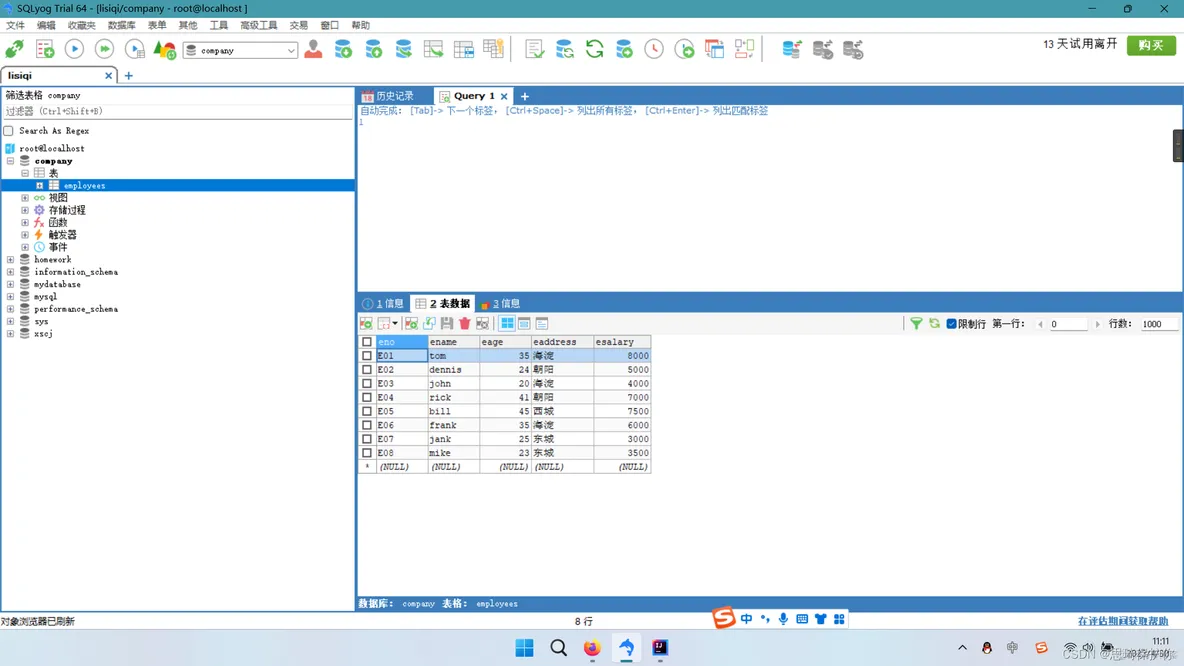Open the 文件 File menu
This screenshot has height=666, width=1184.
[x=15, y=26]
